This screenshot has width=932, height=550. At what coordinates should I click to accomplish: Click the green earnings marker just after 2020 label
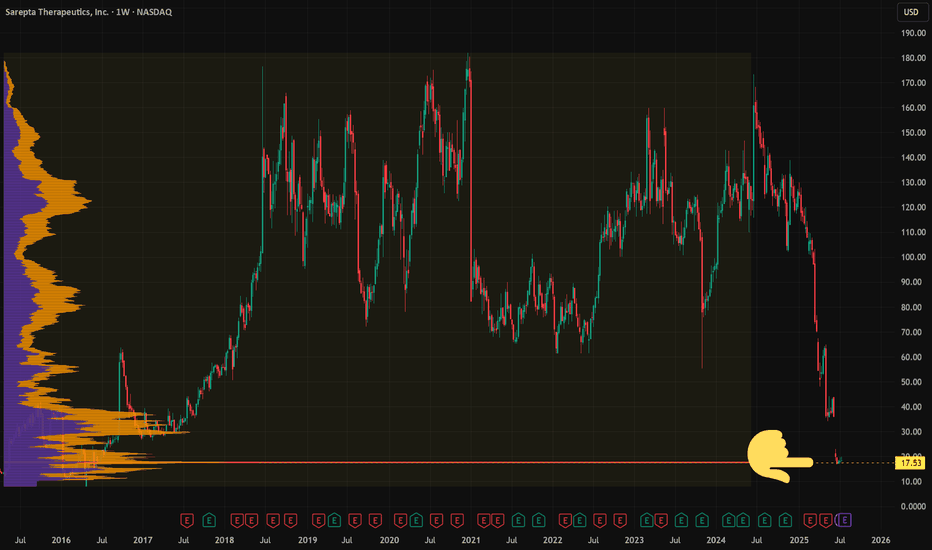coord(416,521)
